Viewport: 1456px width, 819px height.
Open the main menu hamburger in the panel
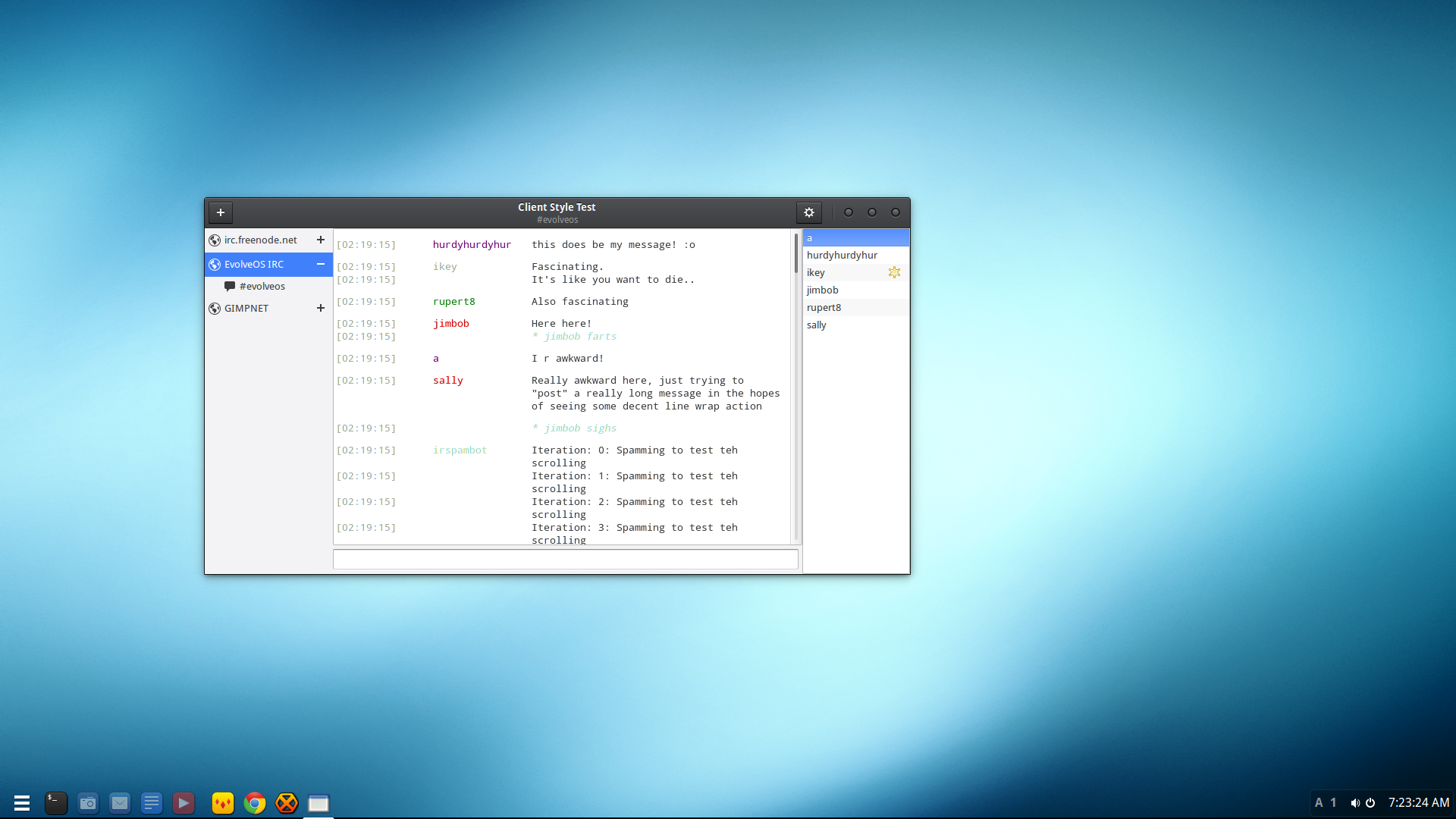22,803
